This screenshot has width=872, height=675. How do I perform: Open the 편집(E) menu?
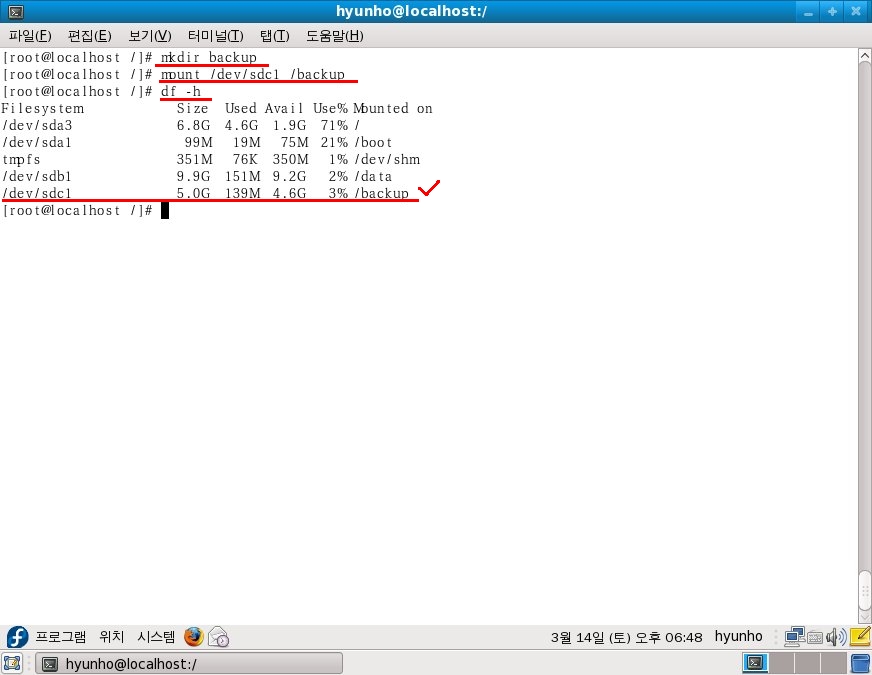[90, 36]
